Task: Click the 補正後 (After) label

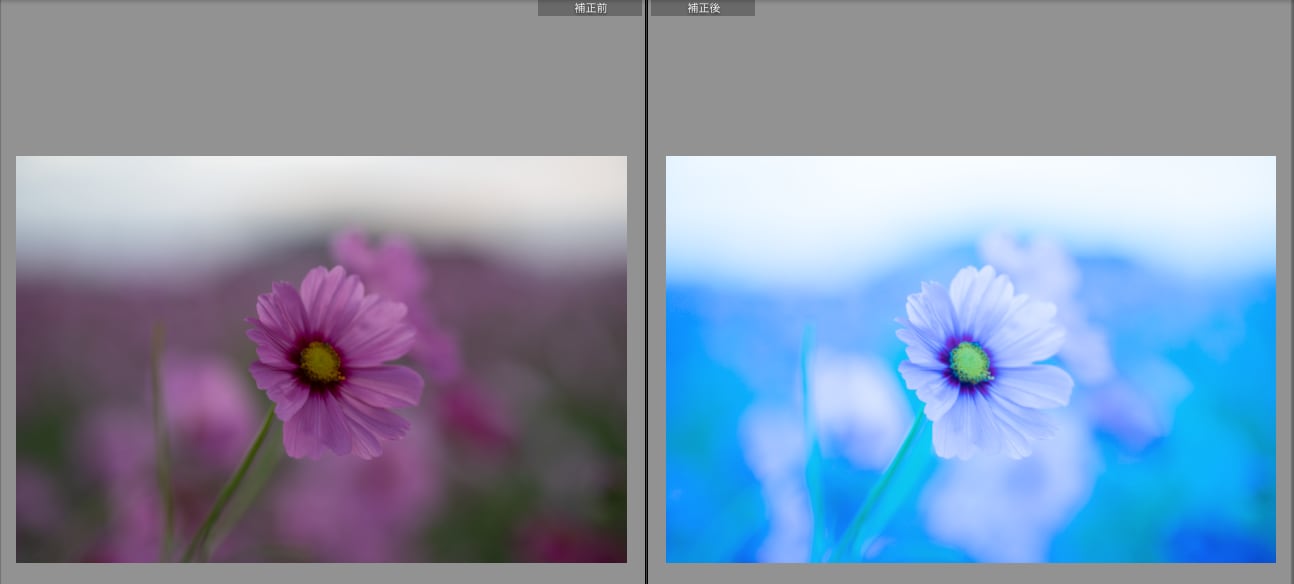Action: (x=703, y=8)
